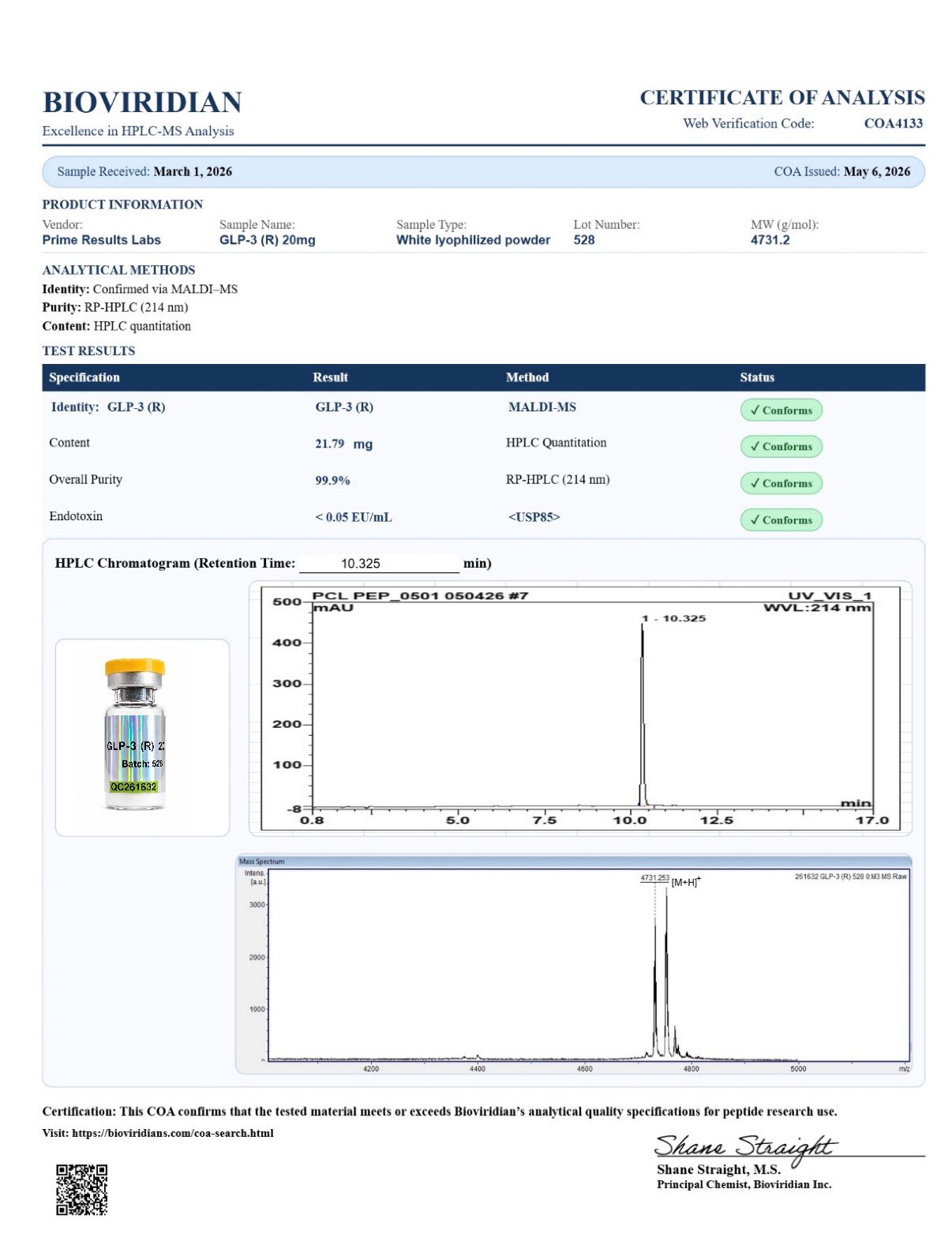
Task: Click the CERTIFICATE OF ANALYSIS title
Action: point(782,98)
